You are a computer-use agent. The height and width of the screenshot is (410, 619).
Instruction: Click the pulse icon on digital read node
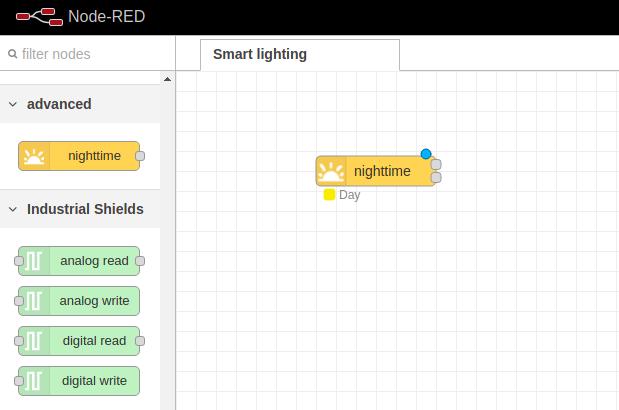point(34,341)
